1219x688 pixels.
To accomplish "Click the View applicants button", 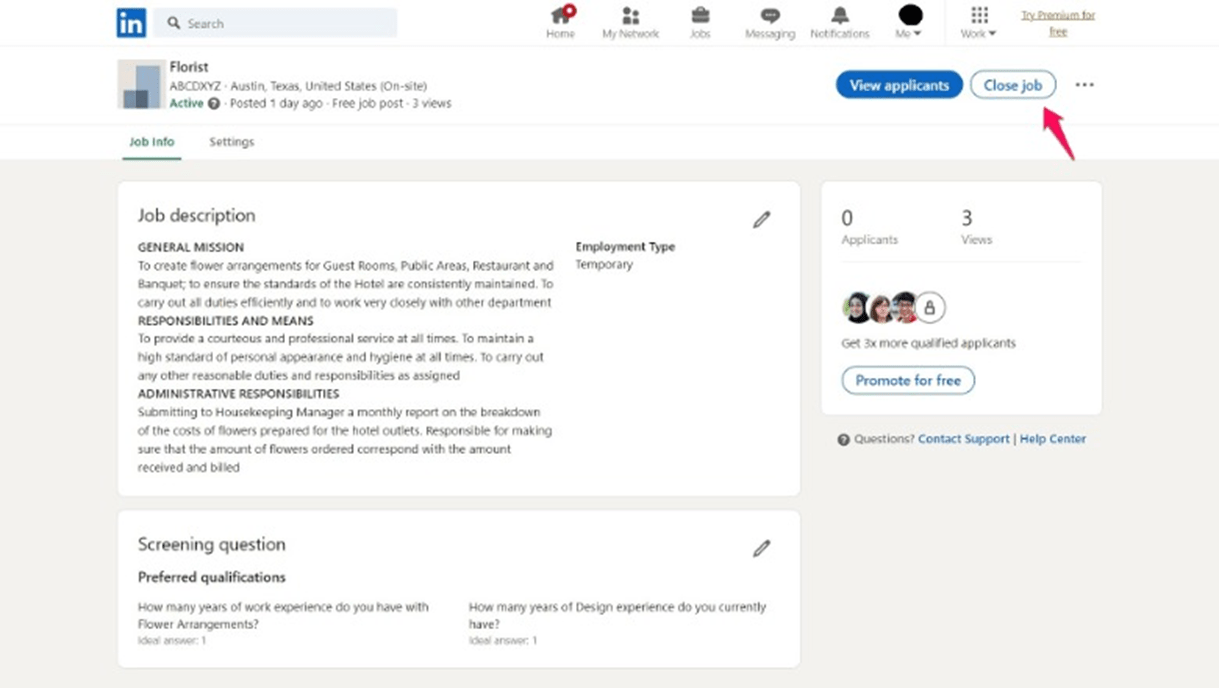I will pos(899,85).
